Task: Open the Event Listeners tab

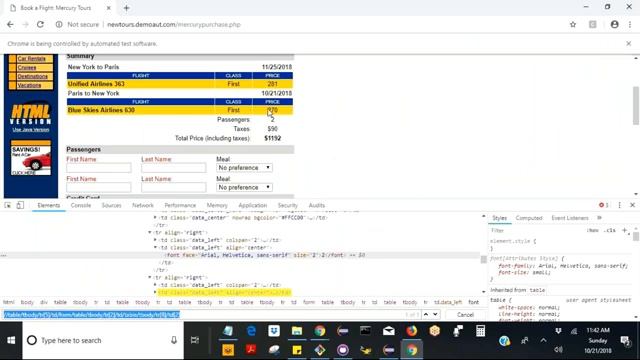Action: 570,218
